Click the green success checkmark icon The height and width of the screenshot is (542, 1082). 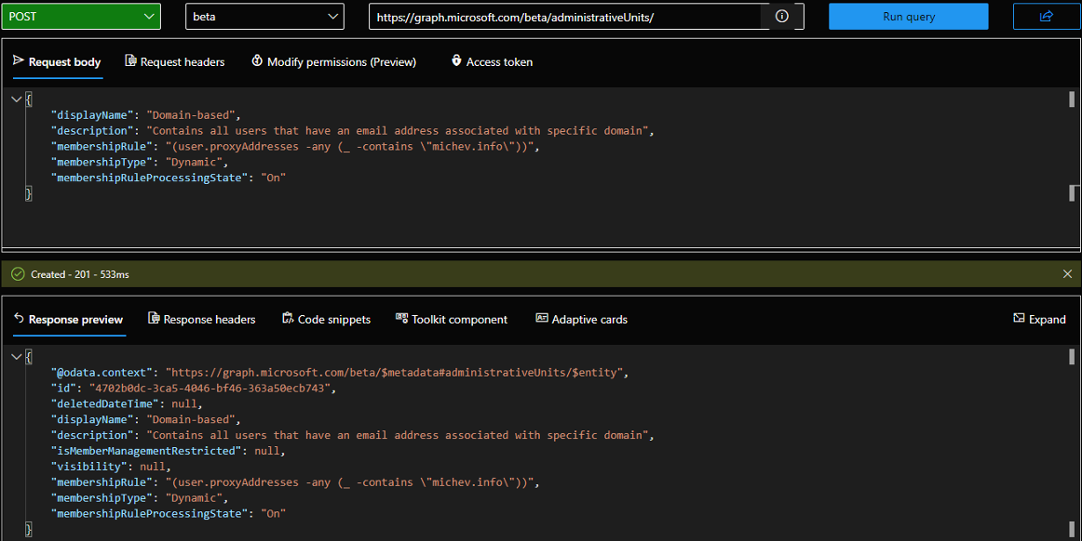pos(17,274)
